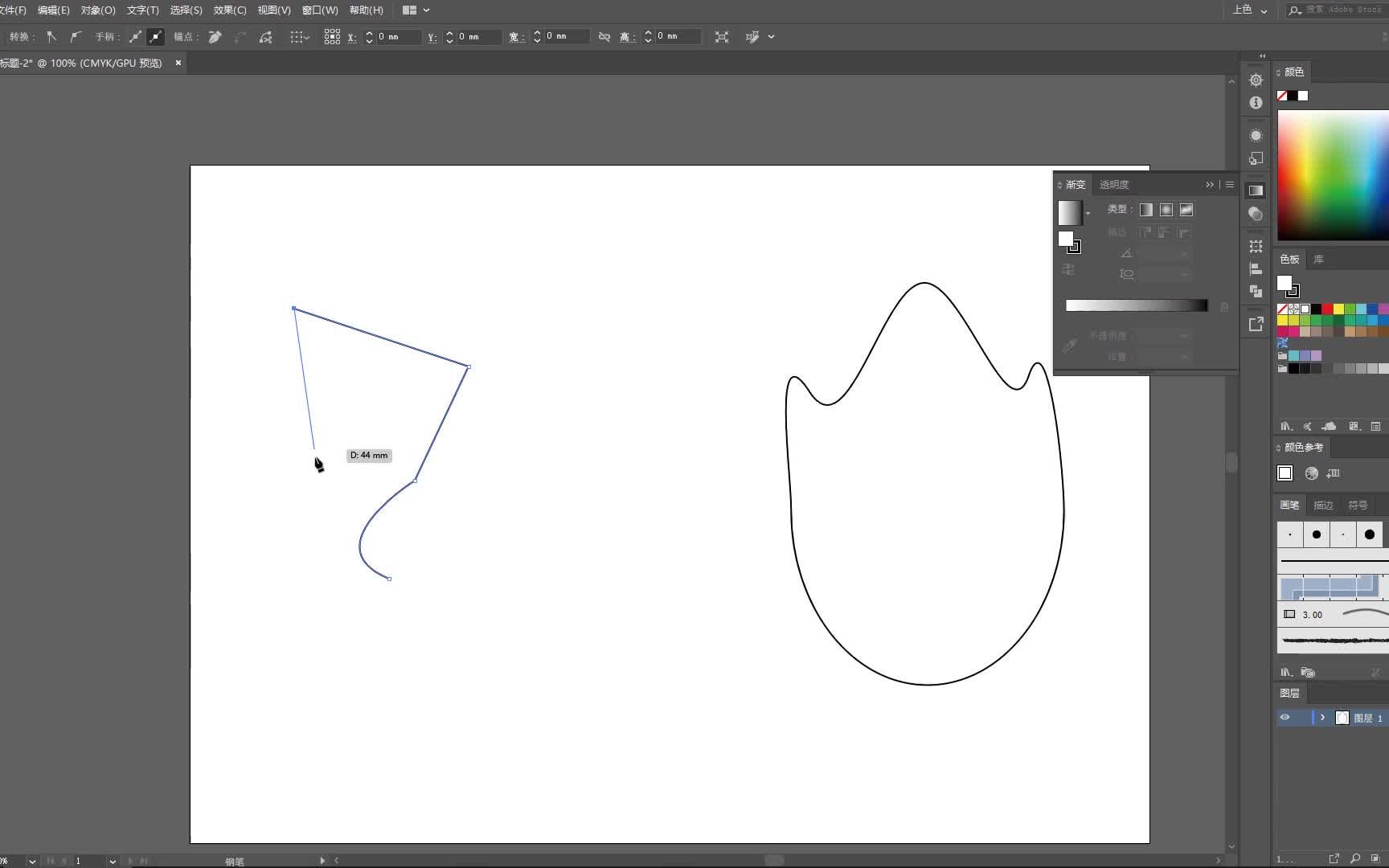Select radial gradient type

tap(1166, 210)
